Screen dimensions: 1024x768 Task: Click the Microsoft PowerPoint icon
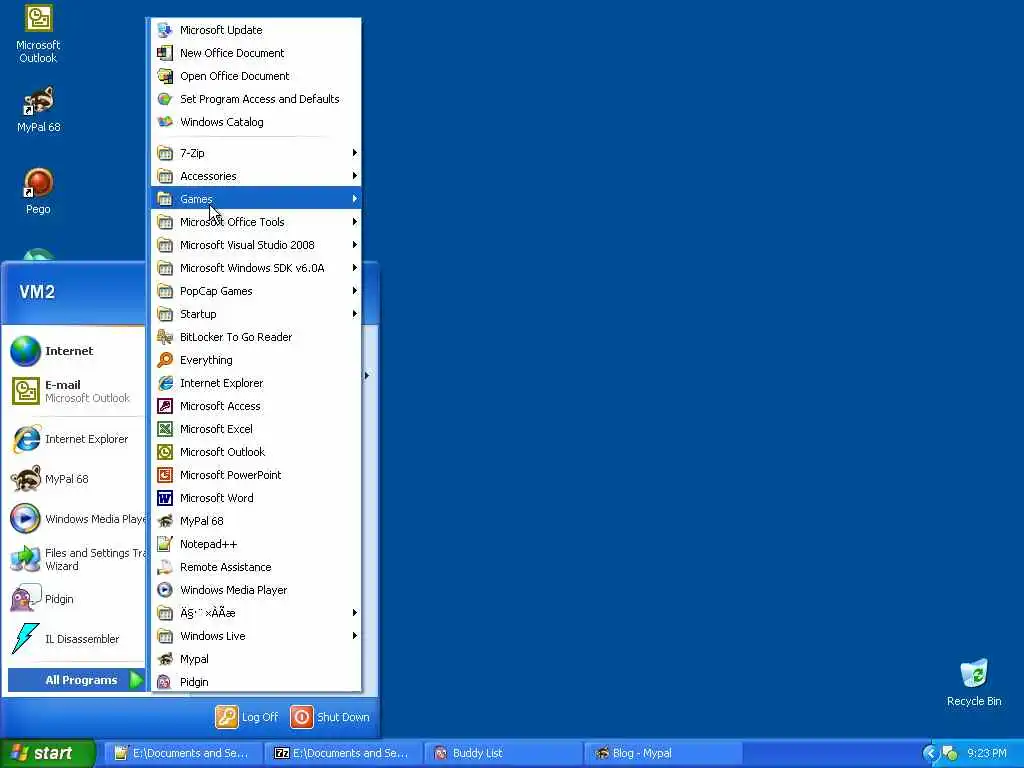point(165,475)
